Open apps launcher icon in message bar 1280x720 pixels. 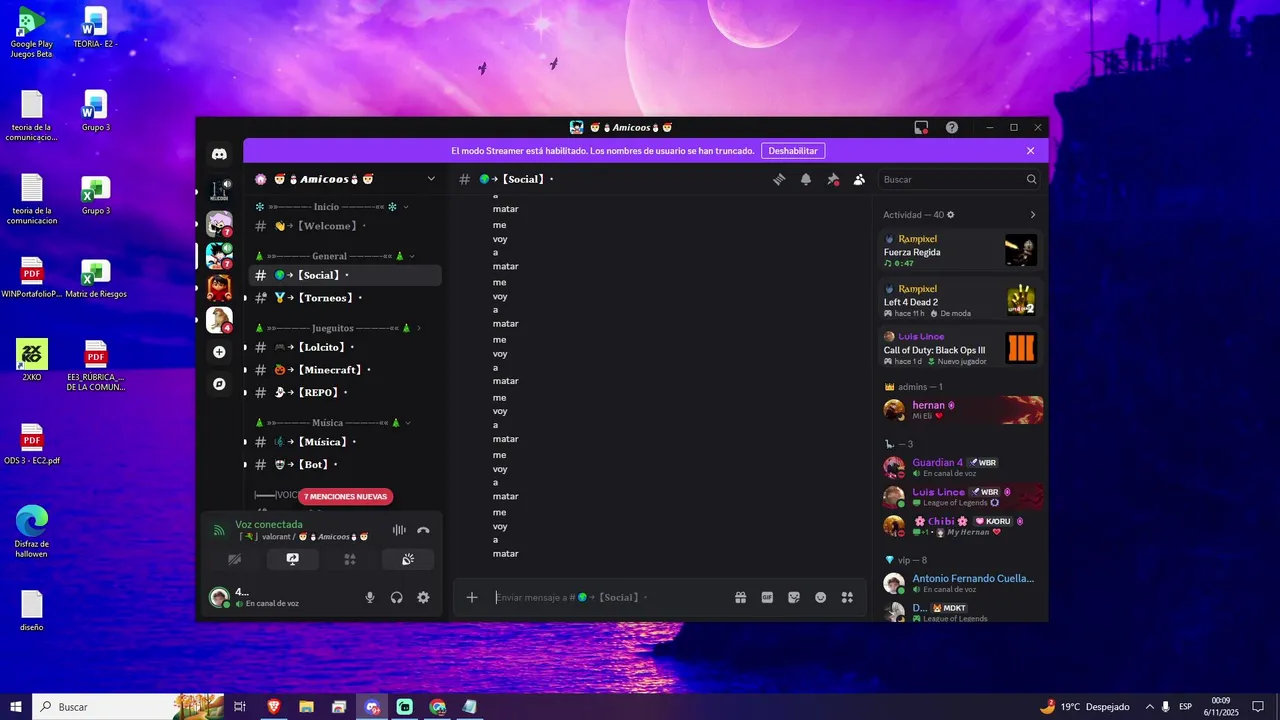847,597
